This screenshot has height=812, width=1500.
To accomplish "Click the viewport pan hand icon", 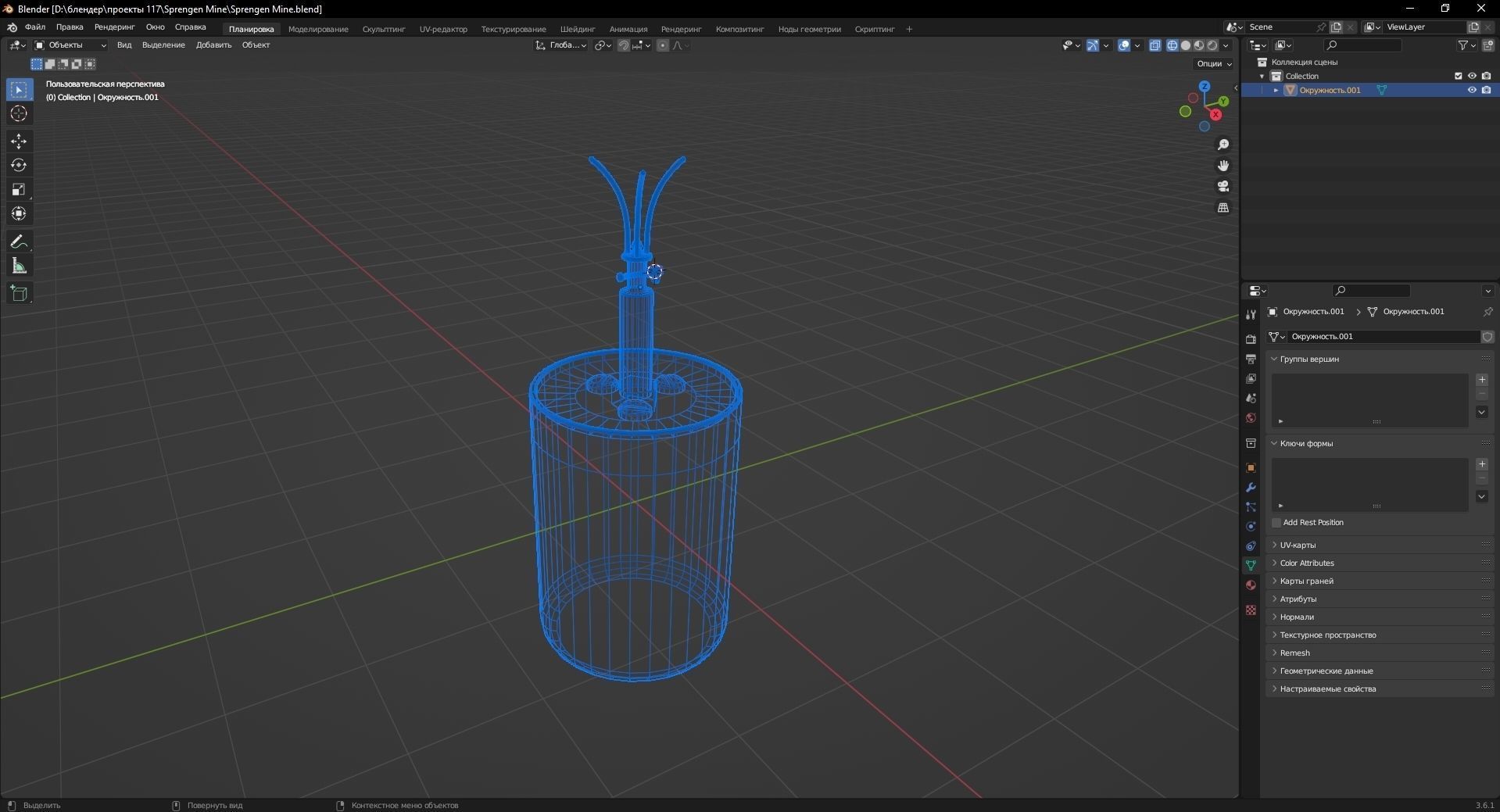I will pos(1223,166).
